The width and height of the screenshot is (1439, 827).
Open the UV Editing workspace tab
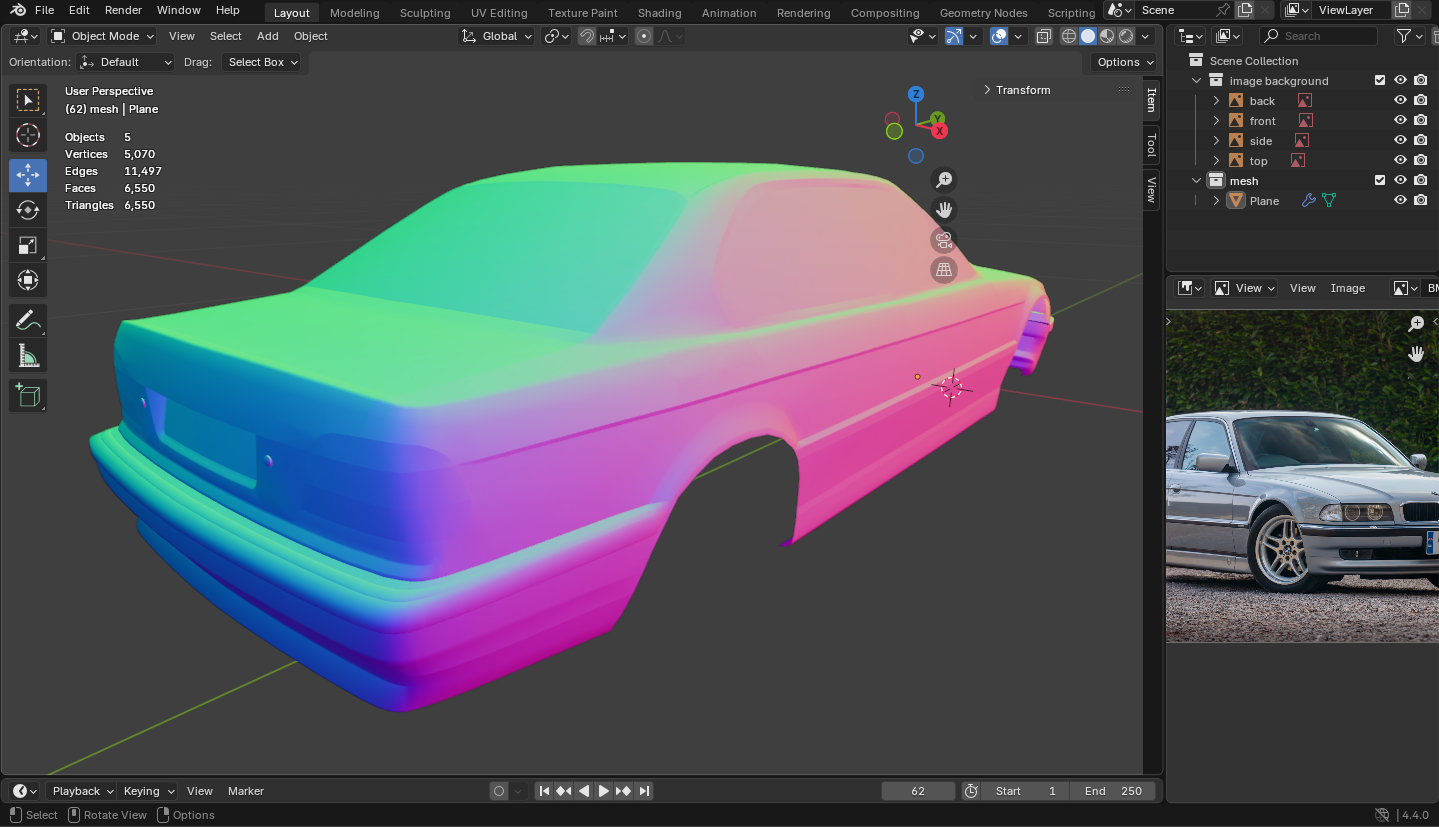[x=499, y=13]
